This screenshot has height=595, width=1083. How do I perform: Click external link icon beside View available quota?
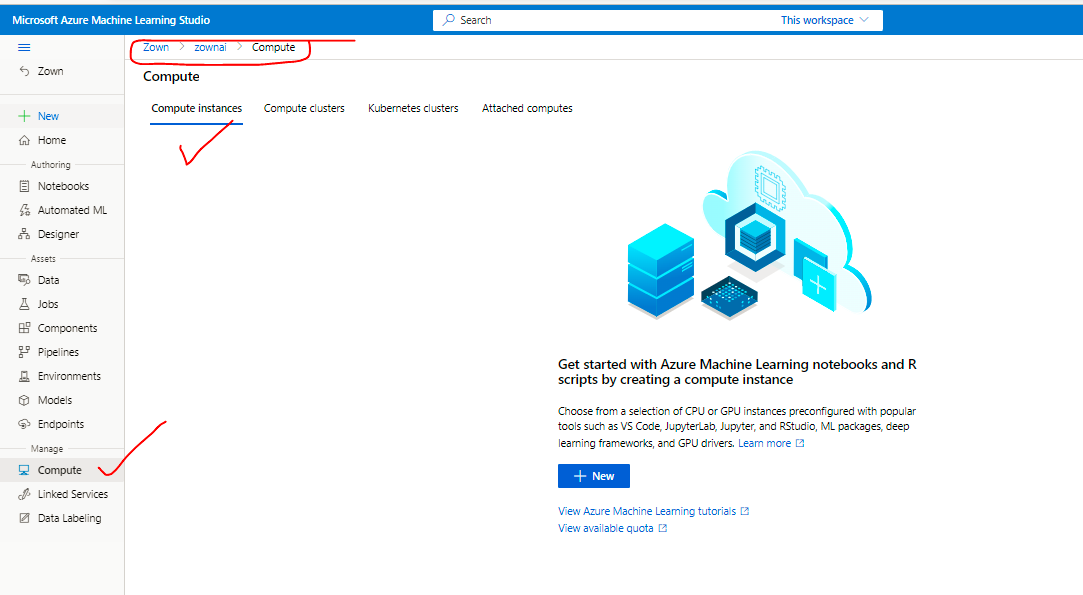pyautogui.click(x=662, y=529)
